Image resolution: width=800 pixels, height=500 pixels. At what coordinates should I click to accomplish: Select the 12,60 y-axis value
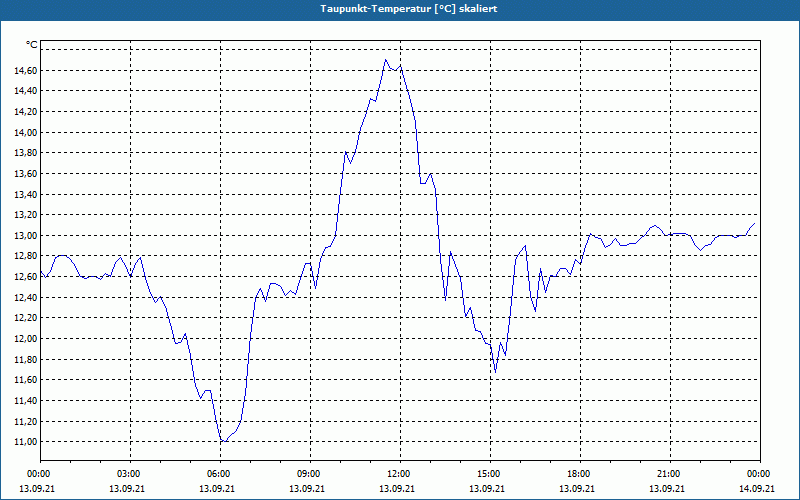[26, 277]
